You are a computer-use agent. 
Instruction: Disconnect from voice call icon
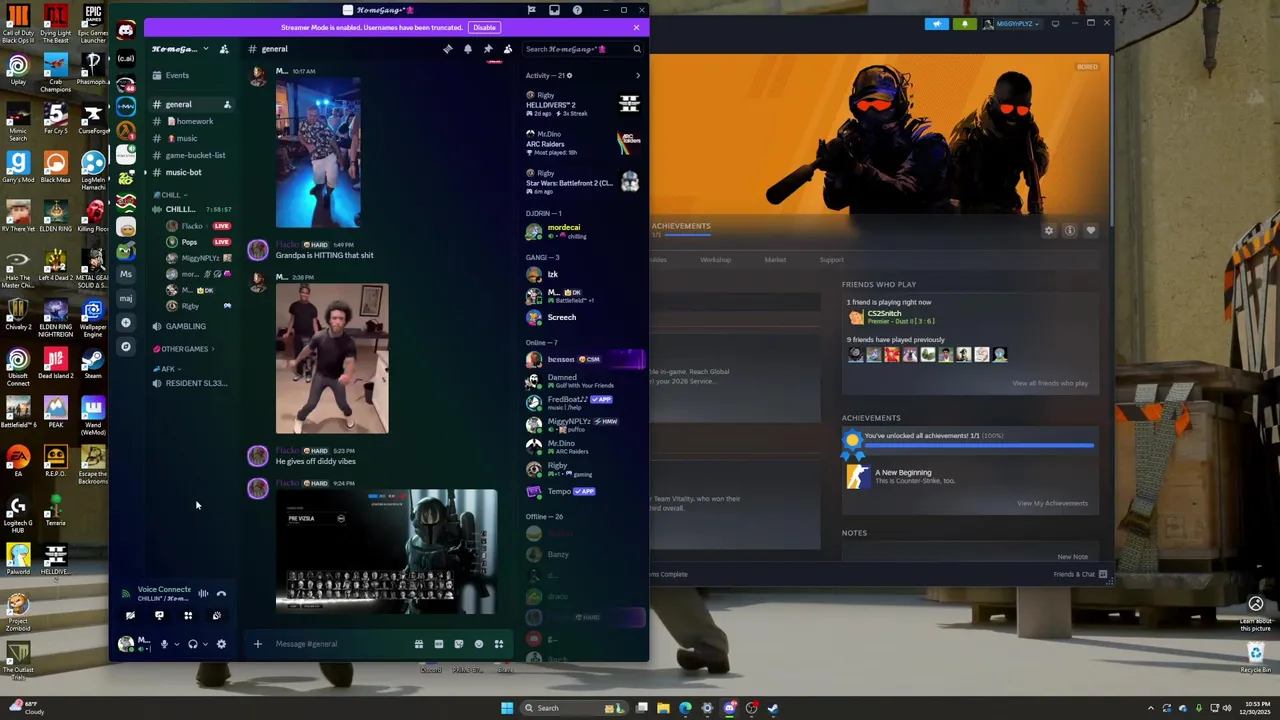[x=221, y=593]
